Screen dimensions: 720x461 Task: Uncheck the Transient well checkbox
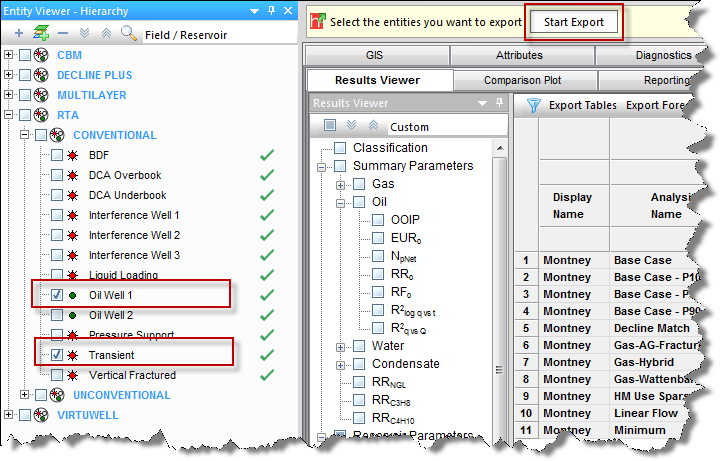click(57, 355)
